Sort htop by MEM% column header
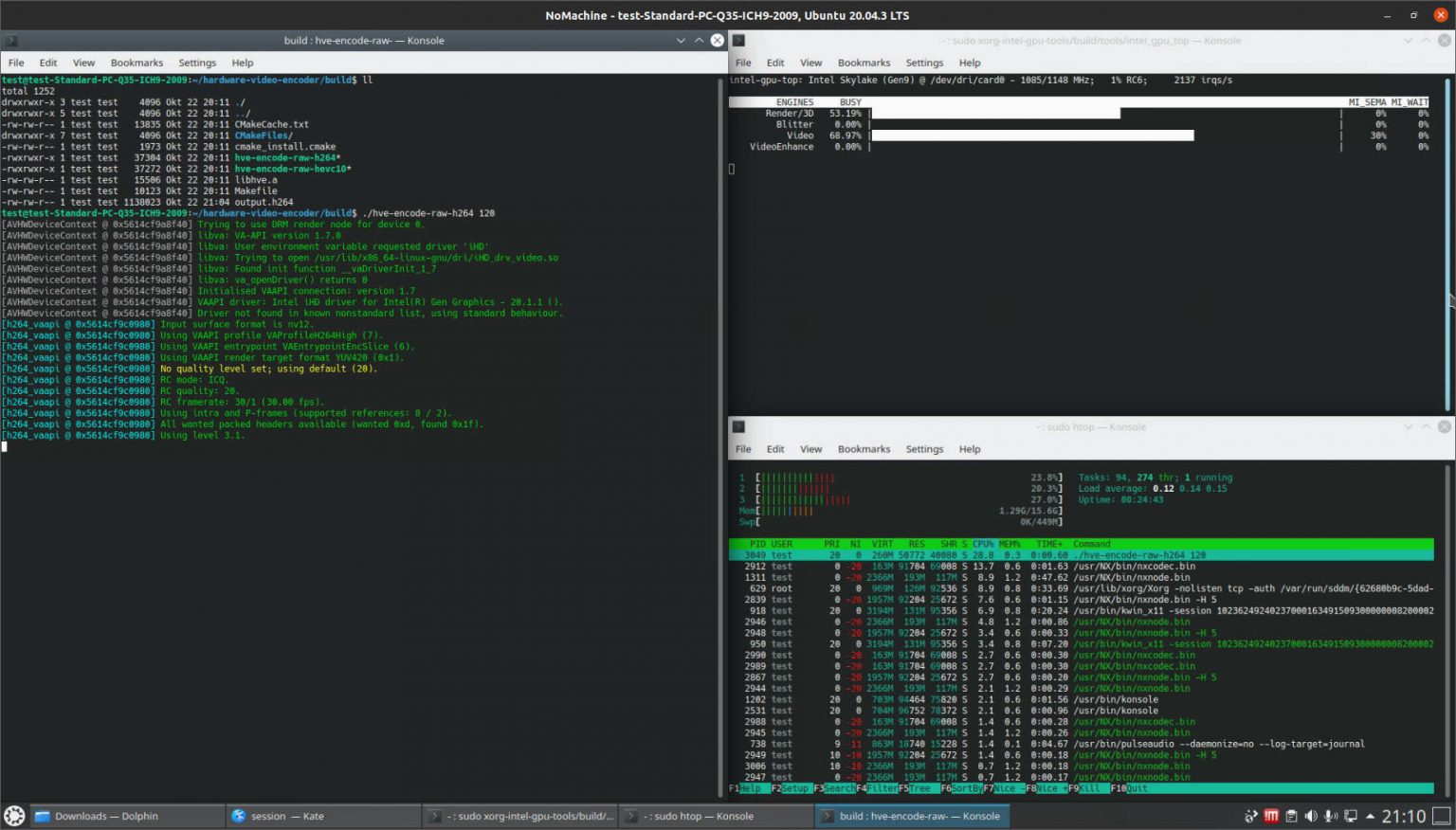1456x830 pixels. (1010, 544)
